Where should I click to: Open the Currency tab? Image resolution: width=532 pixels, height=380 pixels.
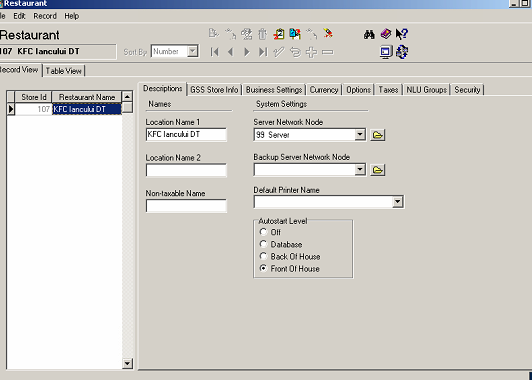click(x=324, y=90)
